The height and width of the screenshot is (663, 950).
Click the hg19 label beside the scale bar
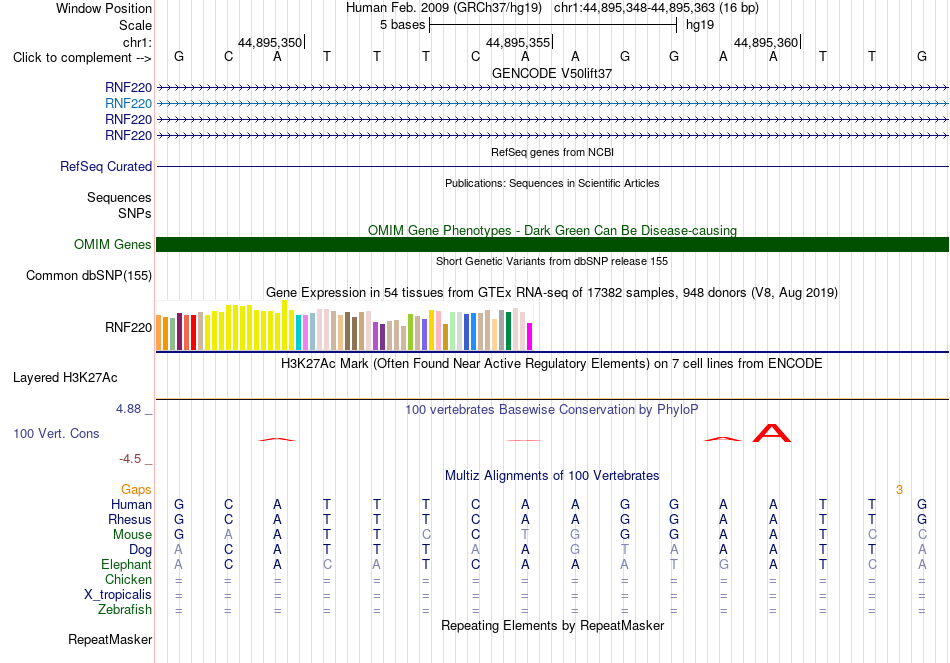coord(700,25)
